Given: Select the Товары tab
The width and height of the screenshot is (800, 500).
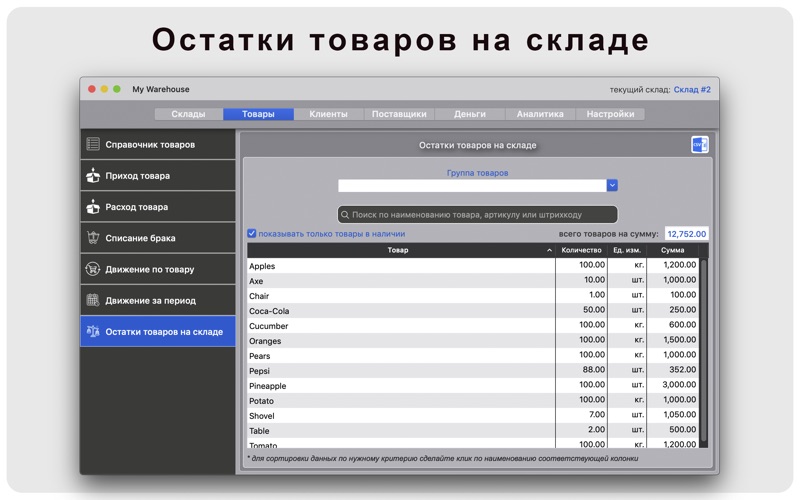Looking at the screenshot, I should tap(258, 114).
